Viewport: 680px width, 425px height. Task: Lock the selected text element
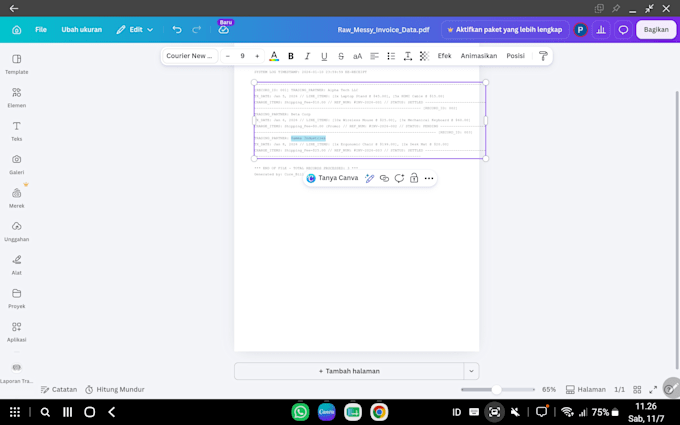pos(414,178)
